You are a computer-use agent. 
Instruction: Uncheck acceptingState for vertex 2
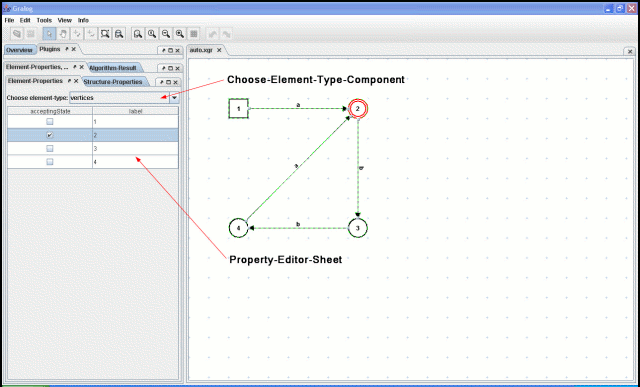[50, 135]
